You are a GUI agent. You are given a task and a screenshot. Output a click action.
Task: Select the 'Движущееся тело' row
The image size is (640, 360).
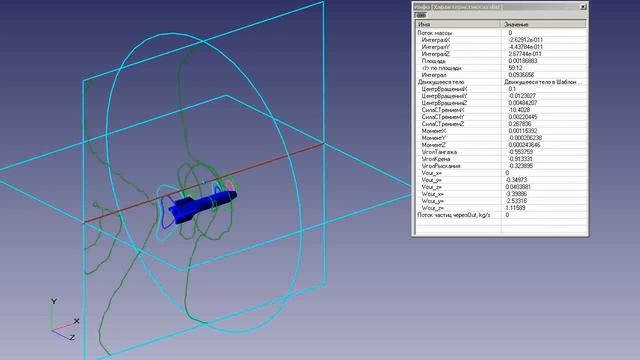tap(501, 82)
